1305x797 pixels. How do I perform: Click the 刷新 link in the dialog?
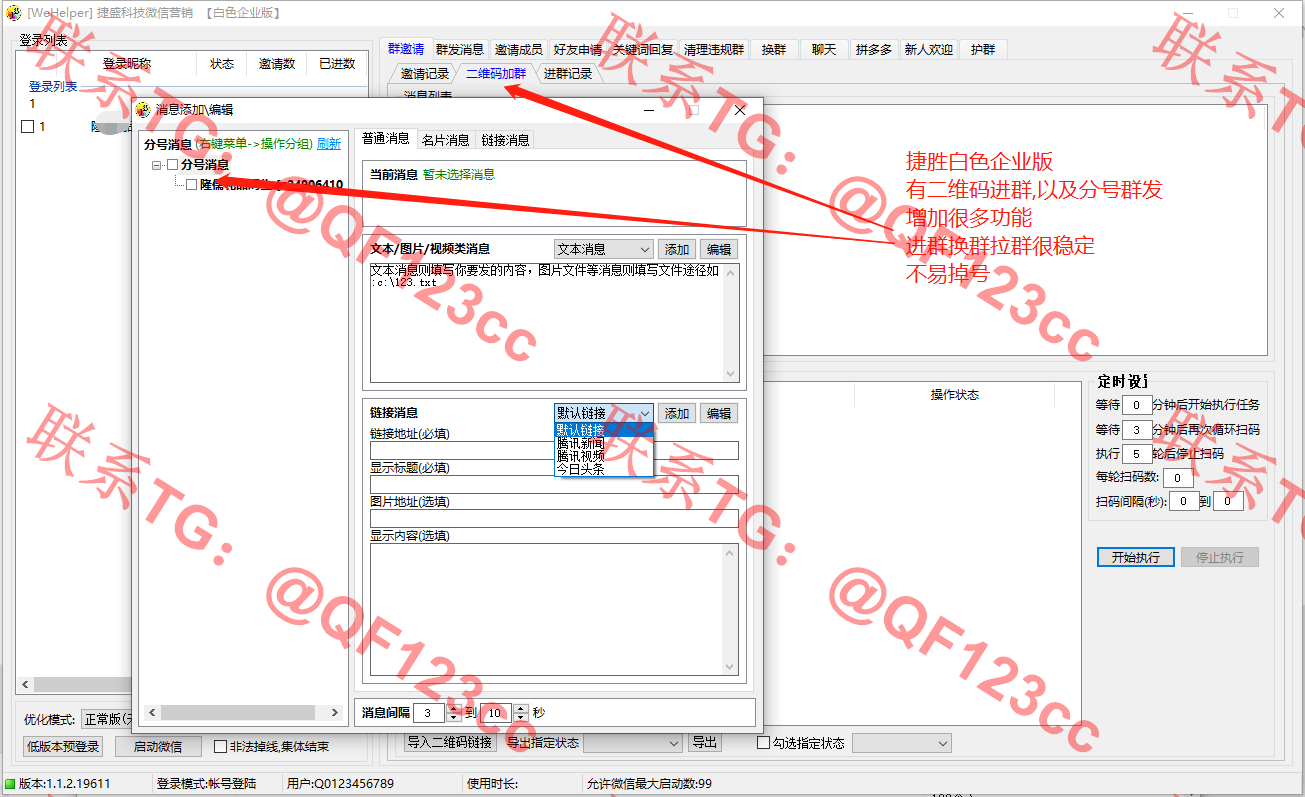329,144
